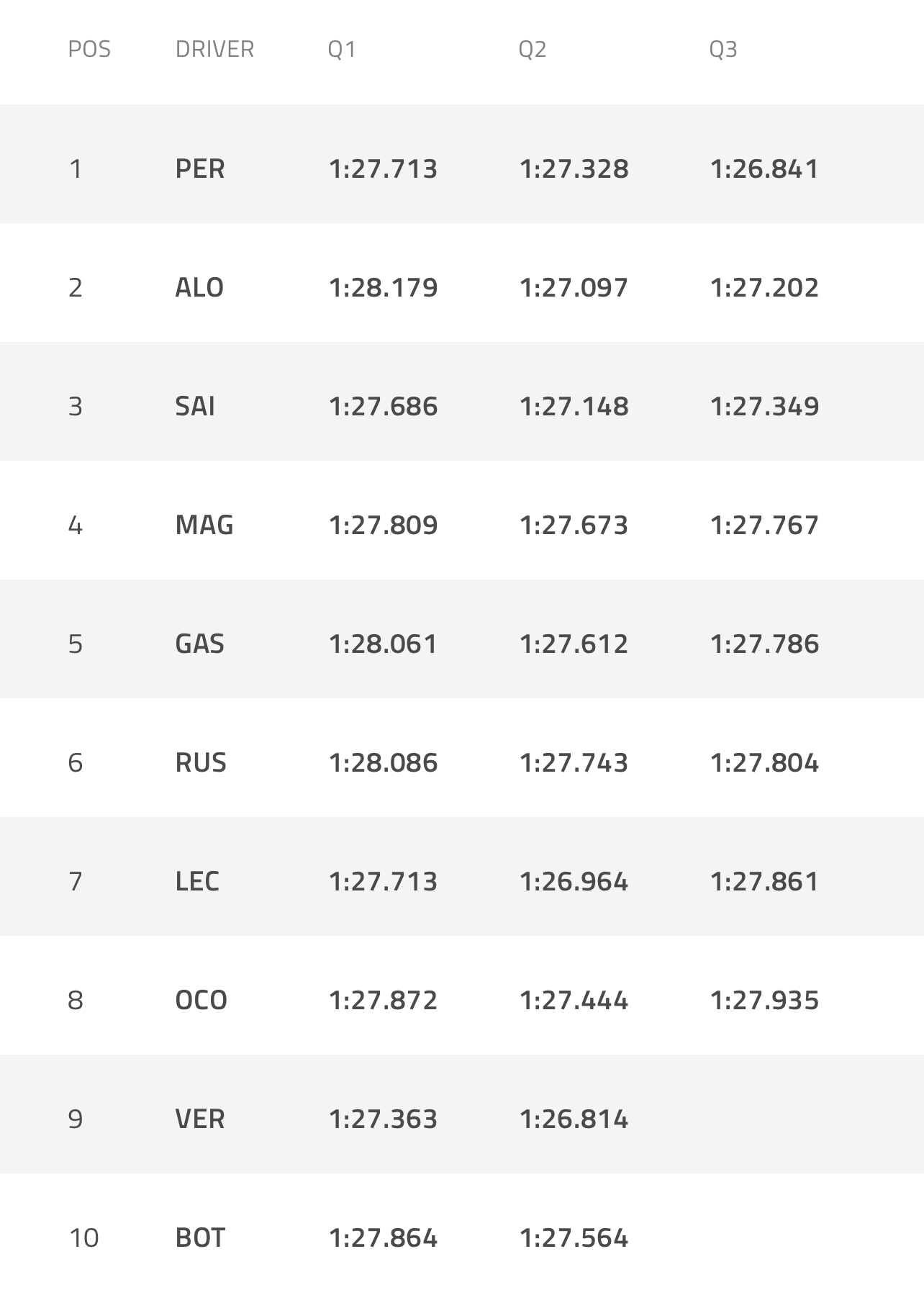Click PER's Q3 time 1:26.841
Image resolution: width=924 pixels, height=1290 pixels.
click(x=764, y=169)
